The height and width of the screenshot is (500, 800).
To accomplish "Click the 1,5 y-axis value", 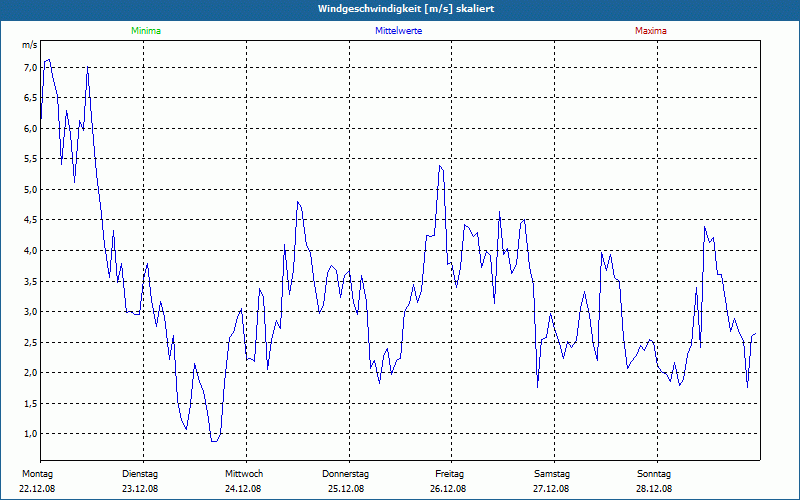I will tap(31, 404).
